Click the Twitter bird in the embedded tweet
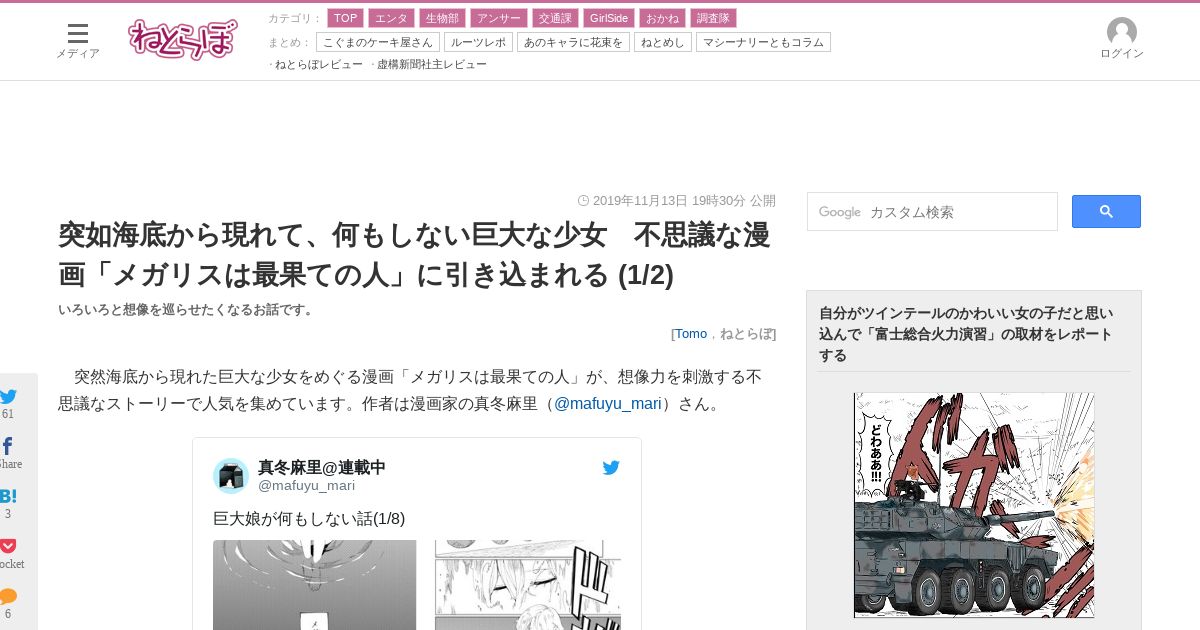This screenshot has height=630, width=1200. (x=611, y=467)
